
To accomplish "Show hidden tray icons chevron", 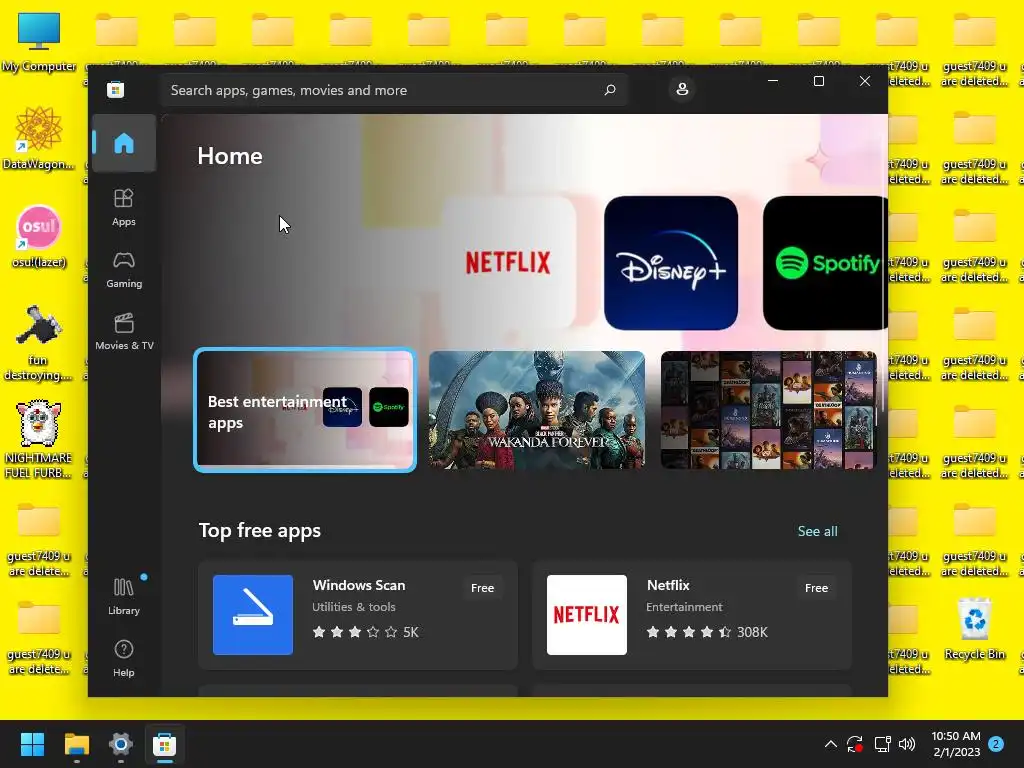I will point(831,744).
